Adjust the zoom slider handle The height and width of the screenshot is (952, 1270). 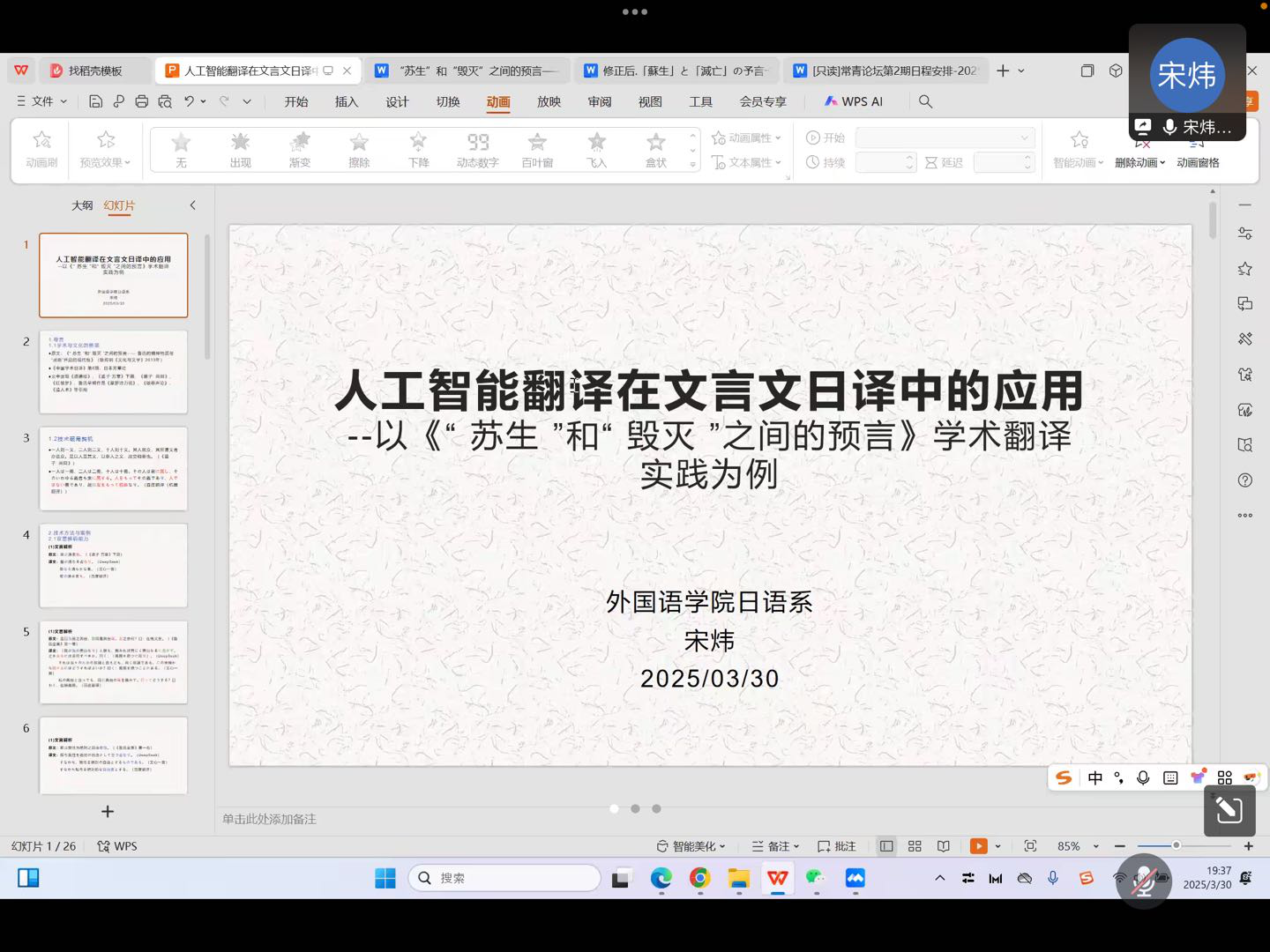pos(1176,846)
